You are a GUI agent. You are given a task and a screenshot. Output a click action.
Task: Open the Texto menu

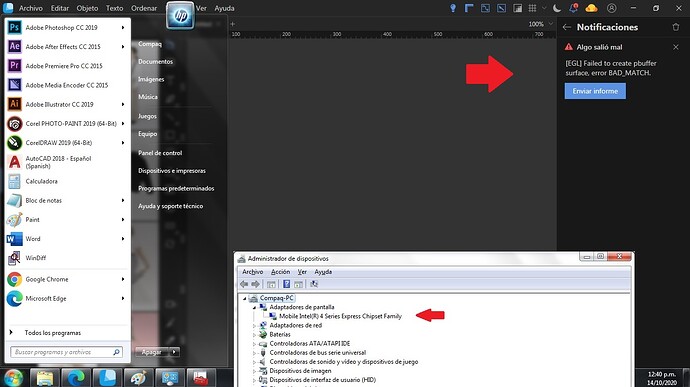(x=114, y=8)
